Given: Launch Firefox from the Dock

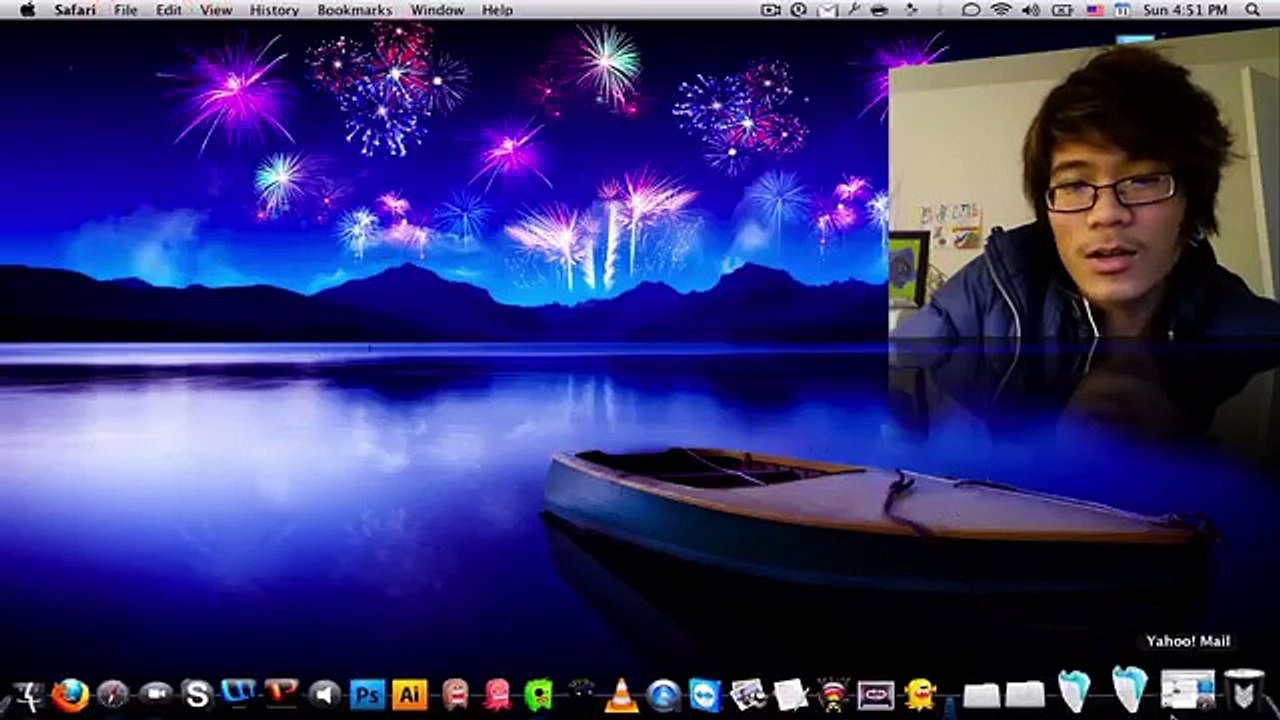Looking at the screenshot, I should pyautogui.click(x=70, y=694).
